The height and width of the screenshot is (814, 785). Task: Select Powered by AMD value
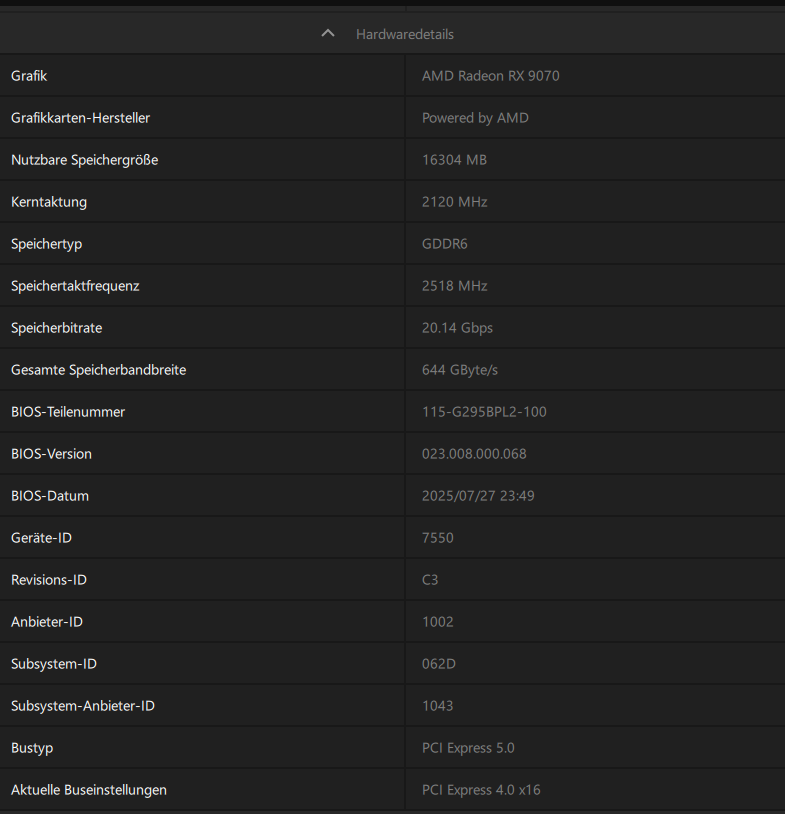475,118
